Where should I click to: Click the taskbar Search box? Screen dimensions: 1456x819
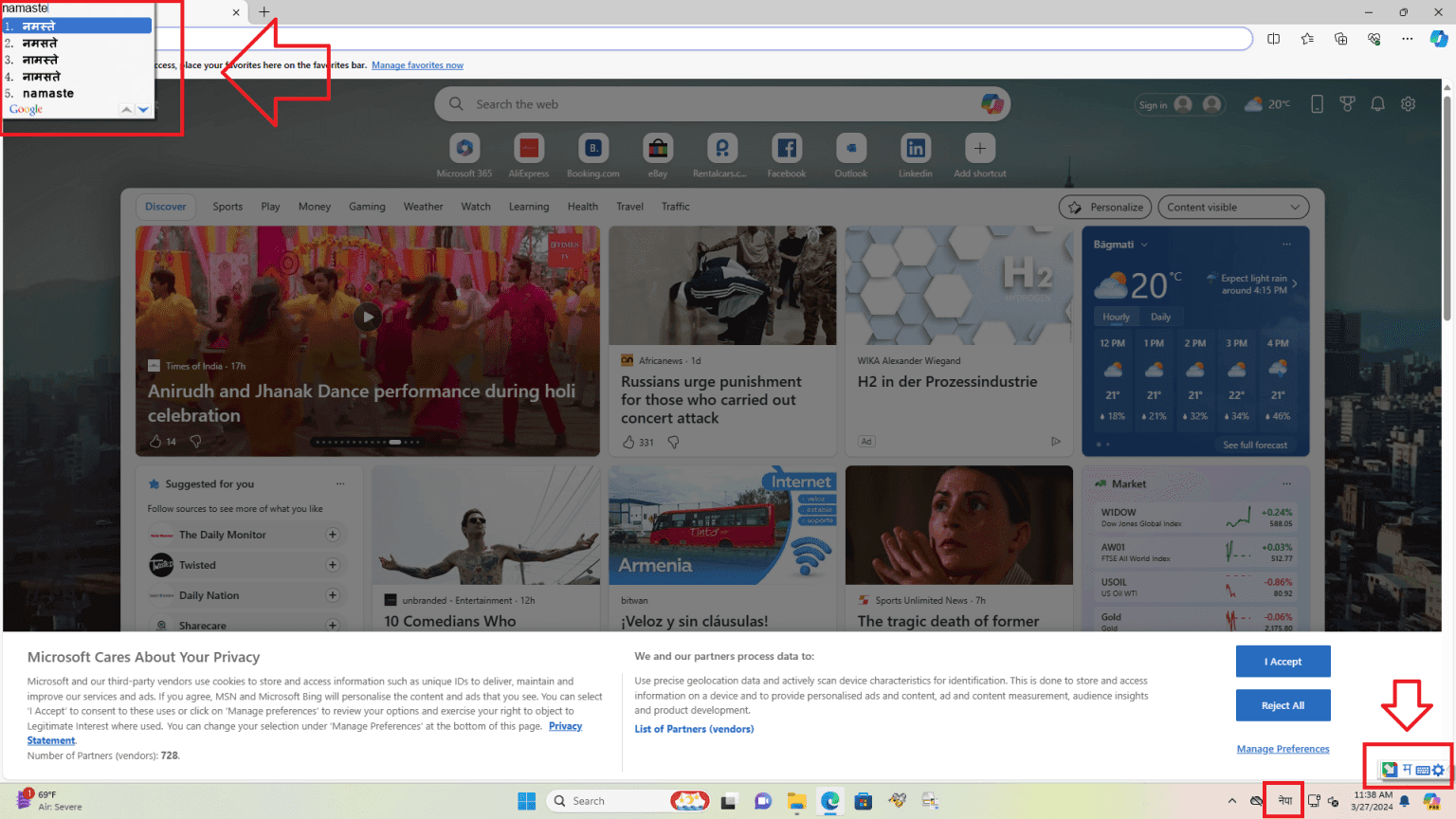629,801
